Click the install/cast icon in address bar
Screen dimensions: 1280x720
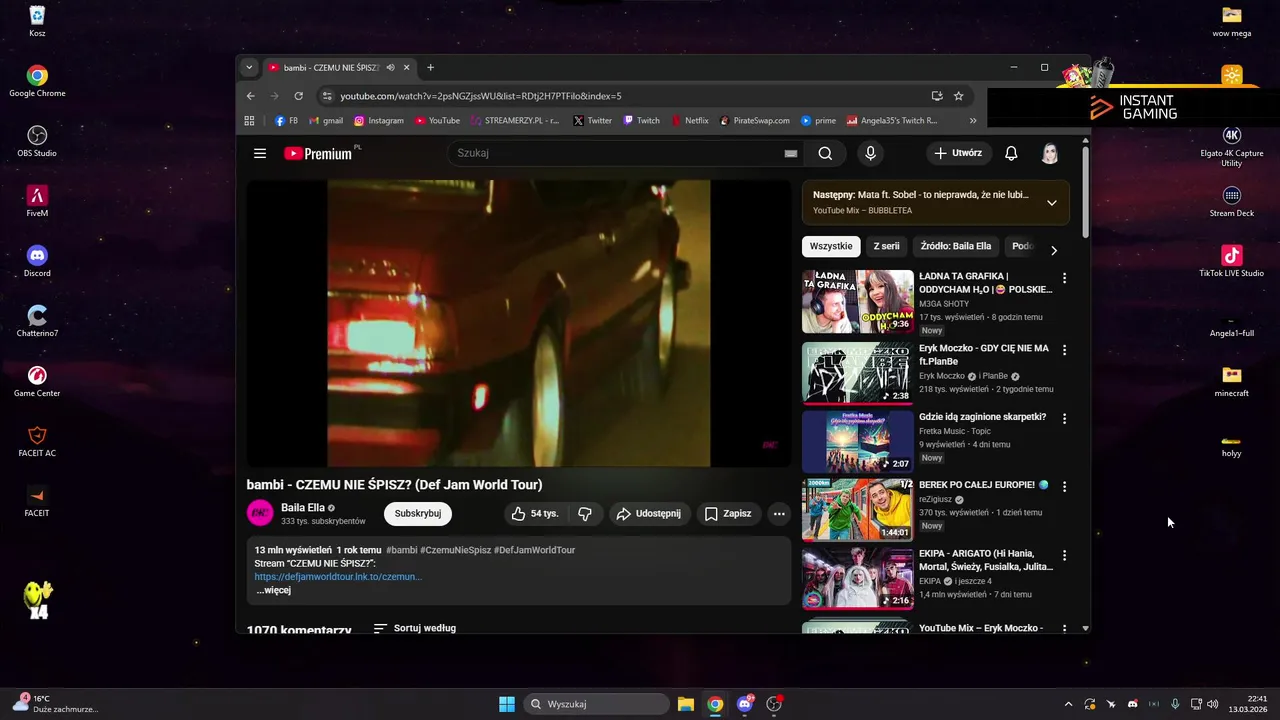pos(937,96)
